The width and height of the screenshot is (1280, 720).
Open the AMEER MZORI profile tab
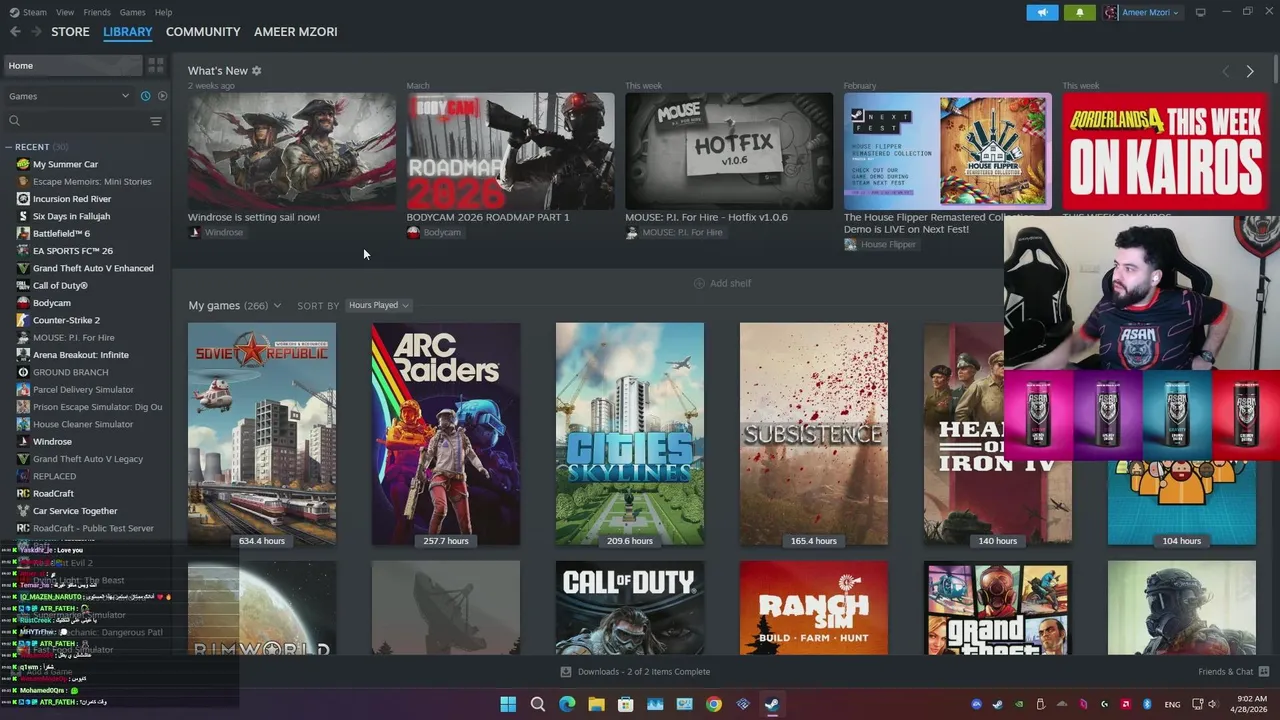click(295, 32)
